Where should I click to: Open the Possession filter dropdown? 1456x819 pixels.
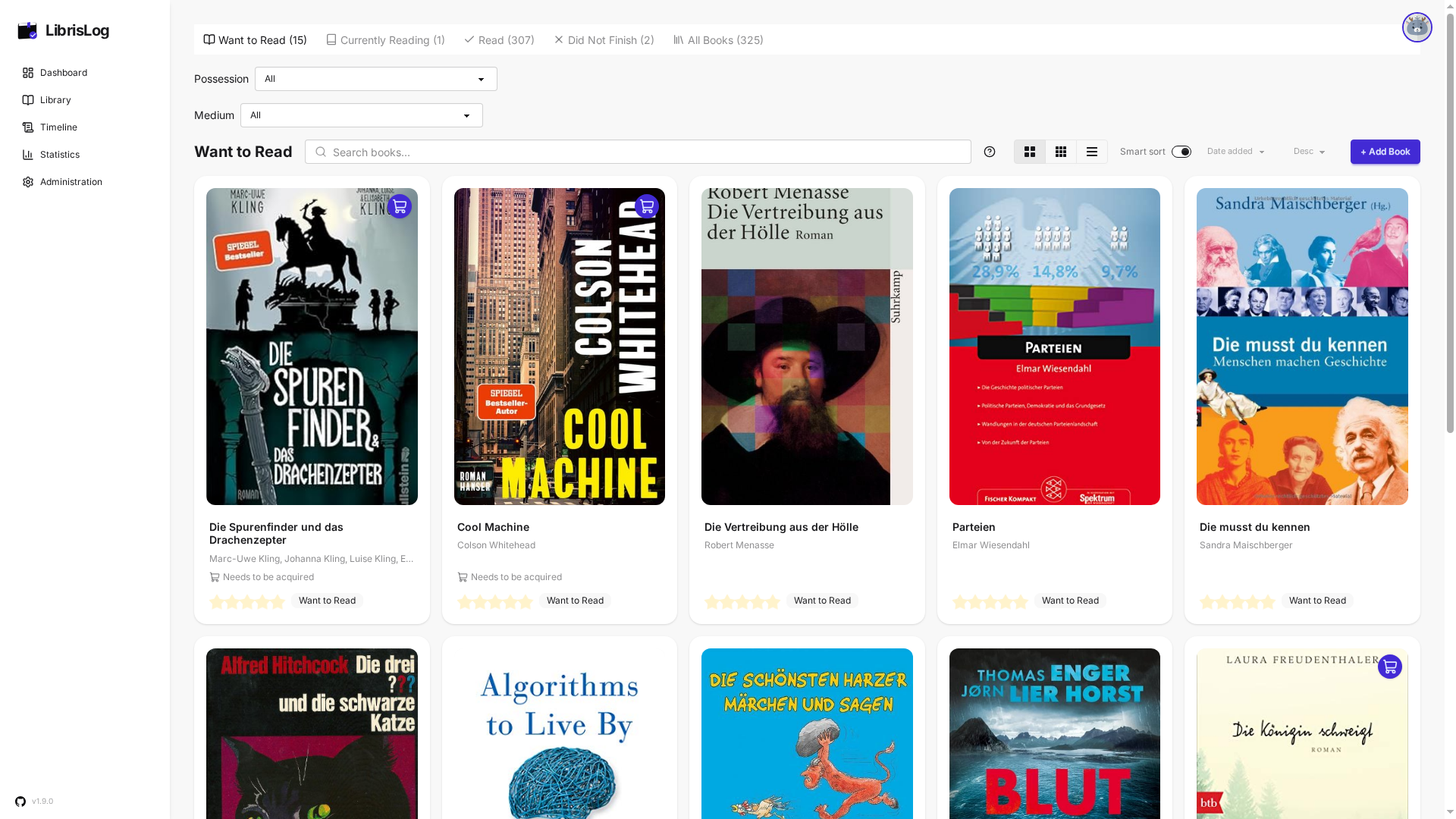376,79
